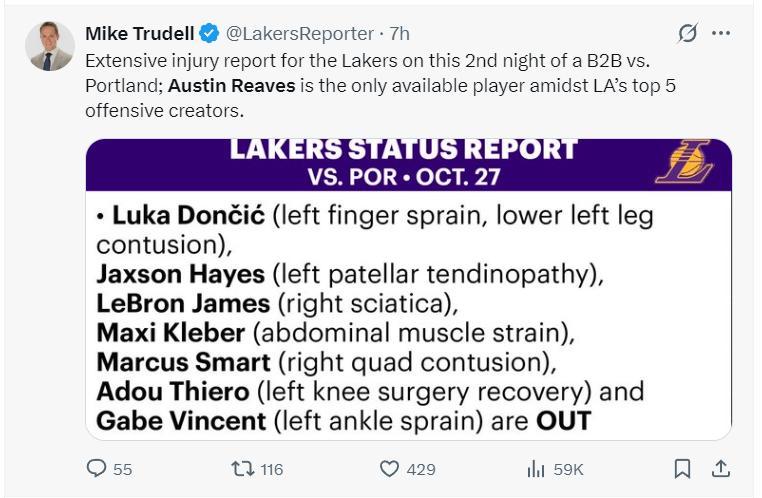
Task: Like the post with heart icon
Action: pyautogui.click(x=390, y=468)
